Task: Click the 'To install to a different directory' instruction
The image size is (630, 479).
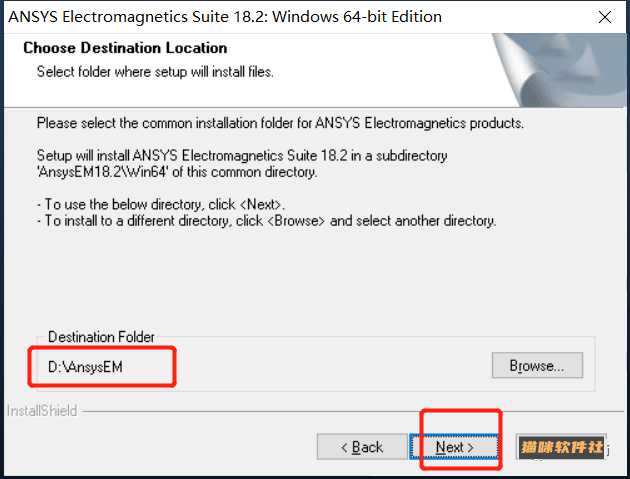Action: click(x=267, y=221)
